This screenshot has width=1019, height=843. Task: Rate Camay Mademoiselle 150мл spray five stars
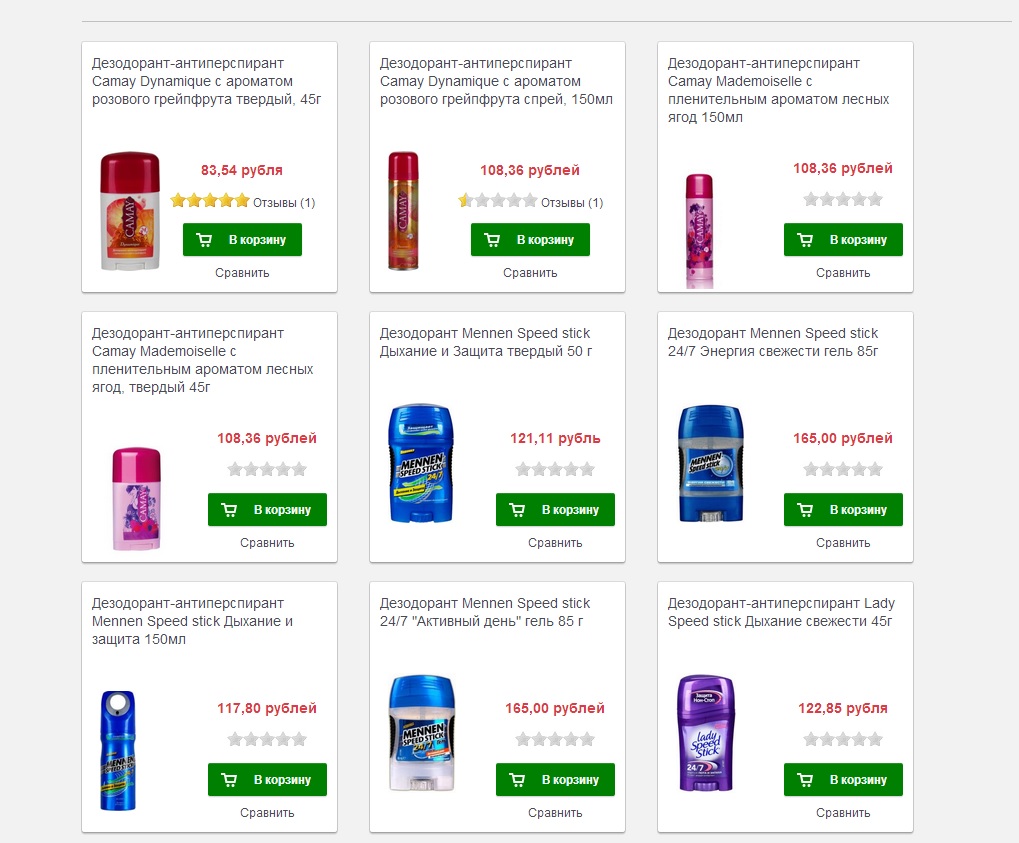[x=875, y=199]
